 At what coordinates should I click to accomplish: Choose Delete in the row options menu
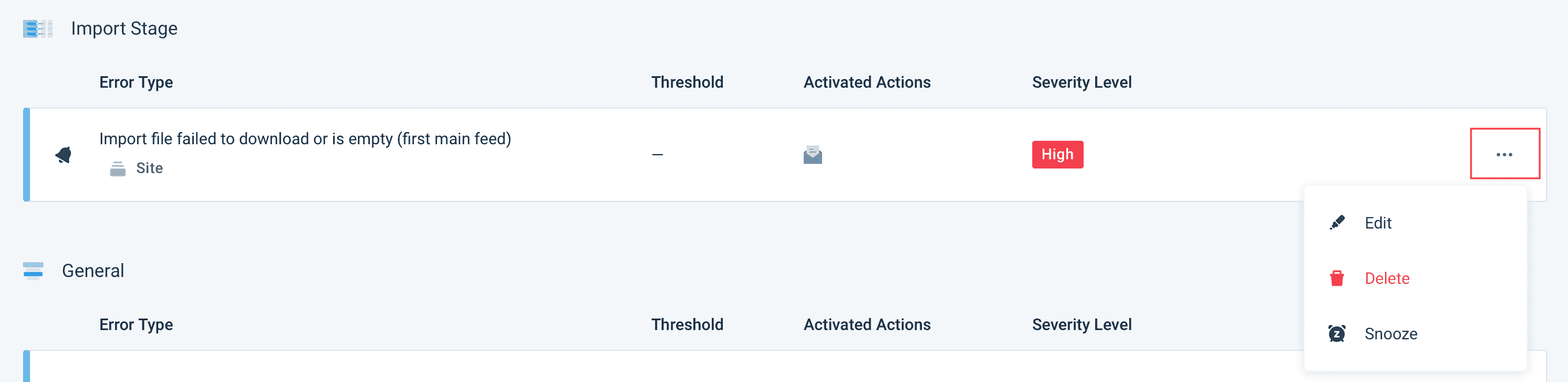(1387, 279)
